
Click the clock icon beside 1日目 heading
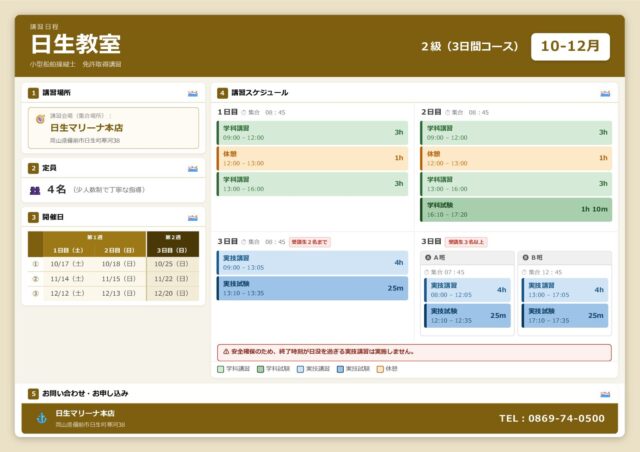[244, 112]
